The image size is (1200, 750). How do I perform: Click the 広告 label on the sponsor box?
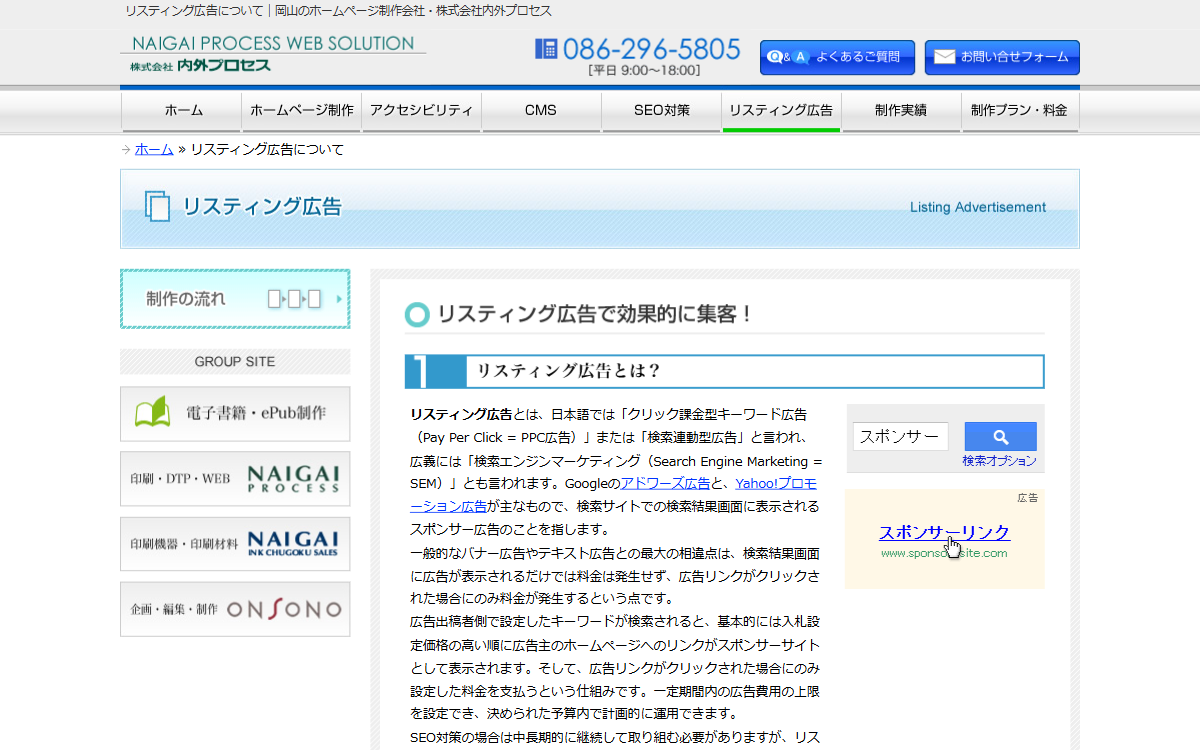click(x=1028, y=498)
